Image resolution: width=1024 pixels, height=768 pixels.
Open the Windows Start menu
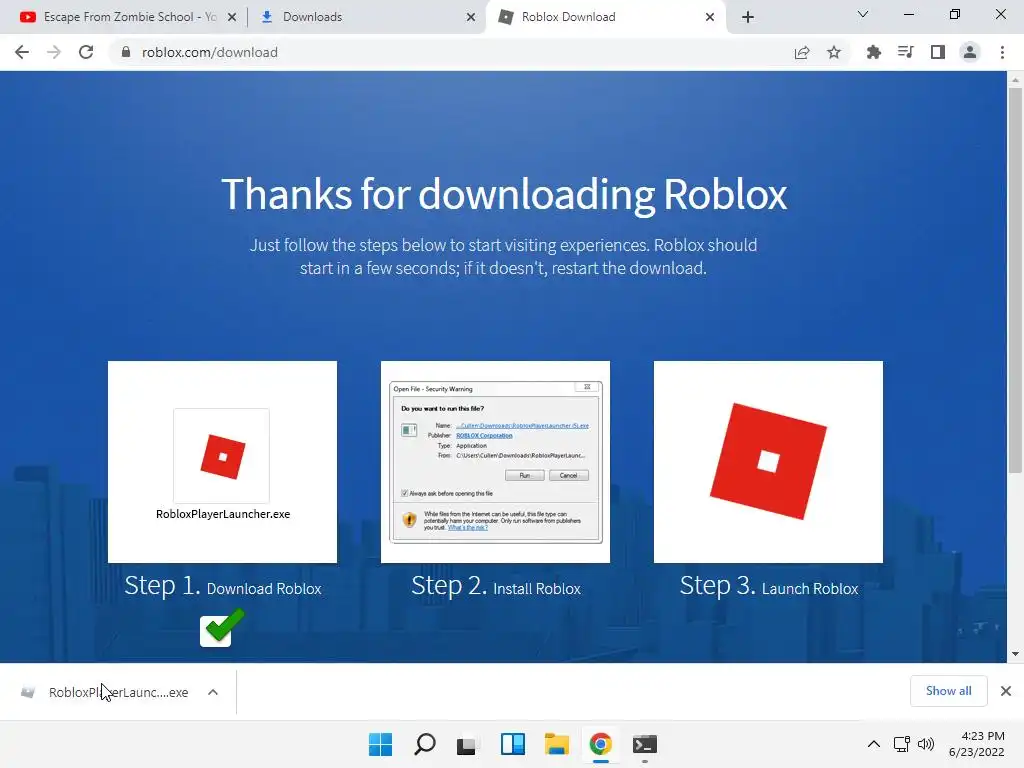pyautogui.click(x=381, y=744)
